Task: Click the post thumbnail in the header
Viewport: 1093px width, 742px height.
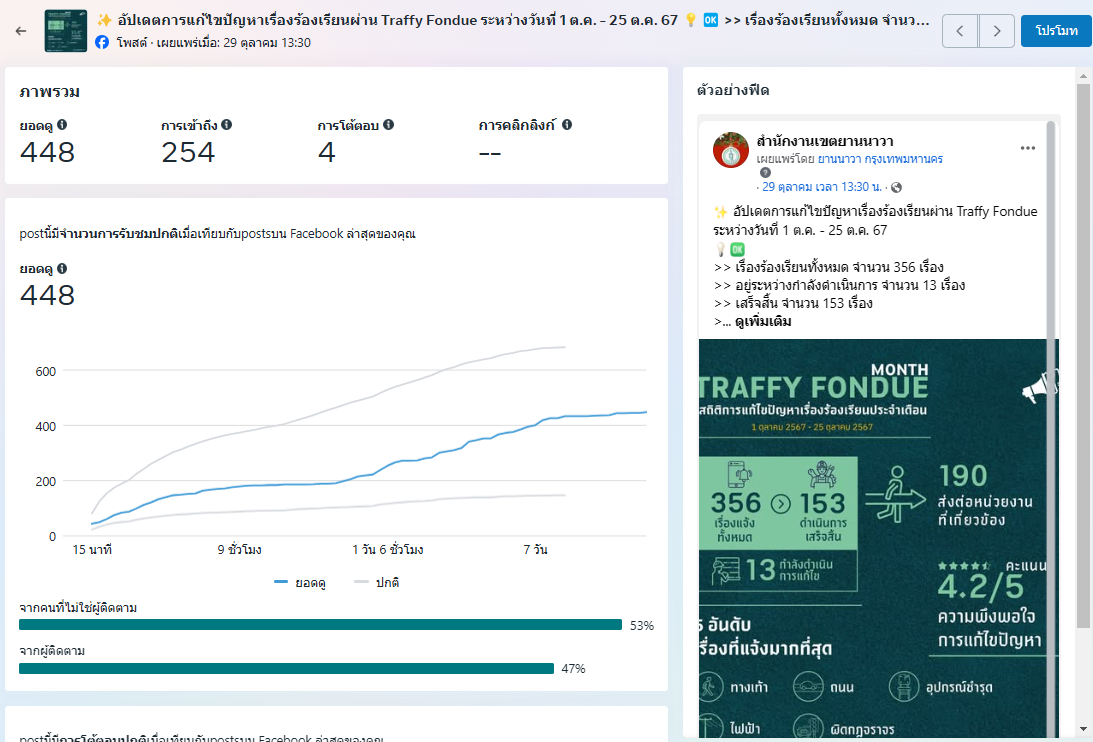Action: click(66, 31)
